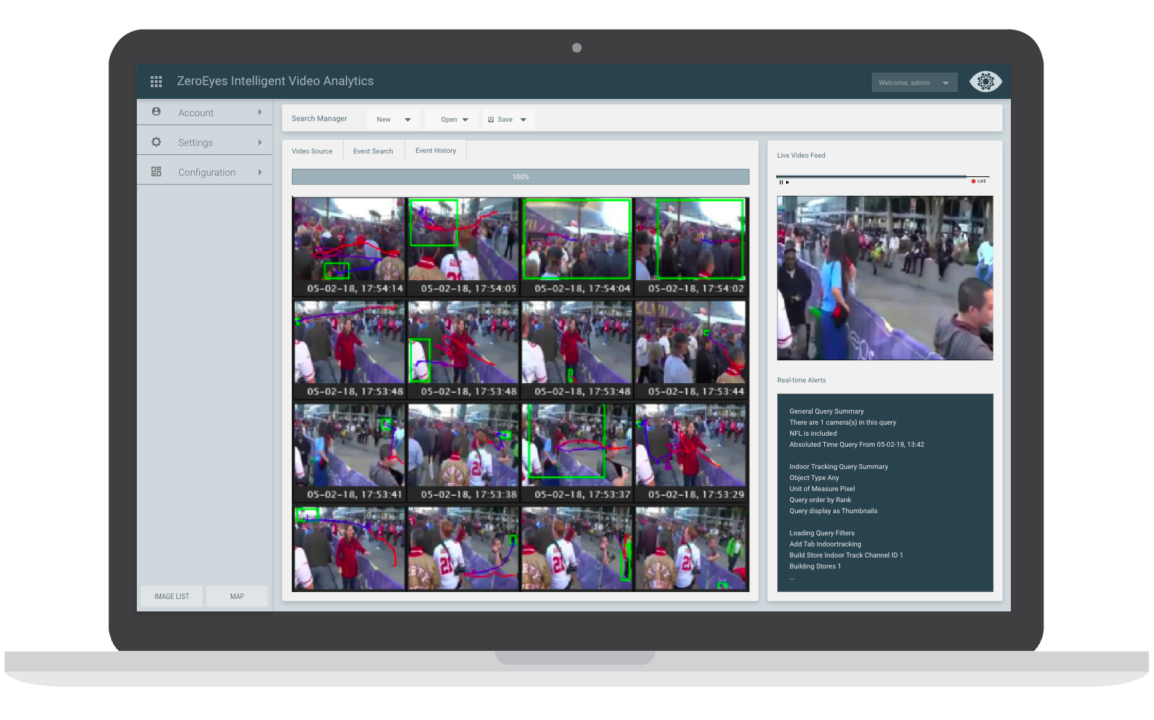
Task: Click the General Query Summary line
Action: coord(826,412)
